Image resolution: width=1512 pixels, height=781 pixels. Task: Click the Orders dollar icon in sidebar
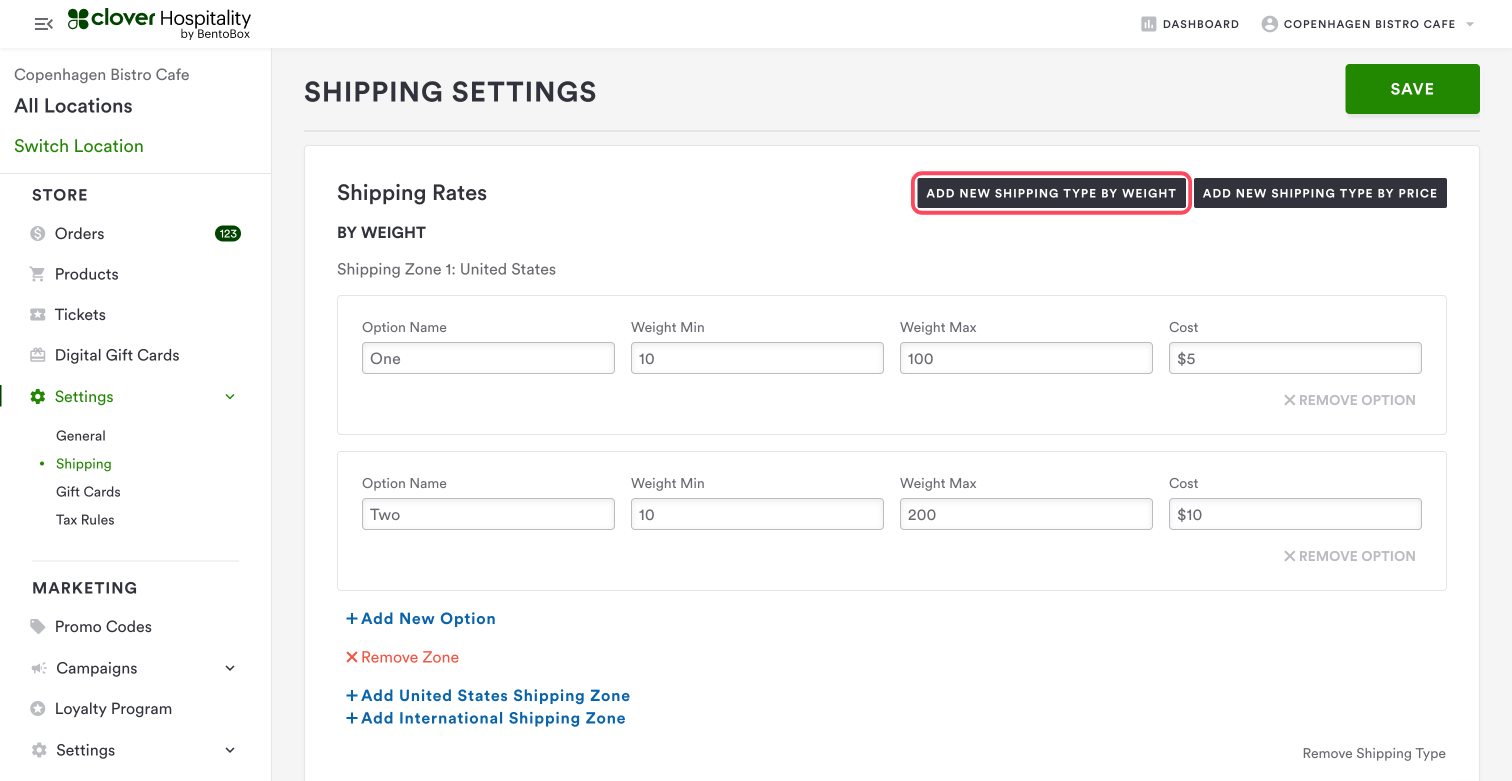coord(38,234)
